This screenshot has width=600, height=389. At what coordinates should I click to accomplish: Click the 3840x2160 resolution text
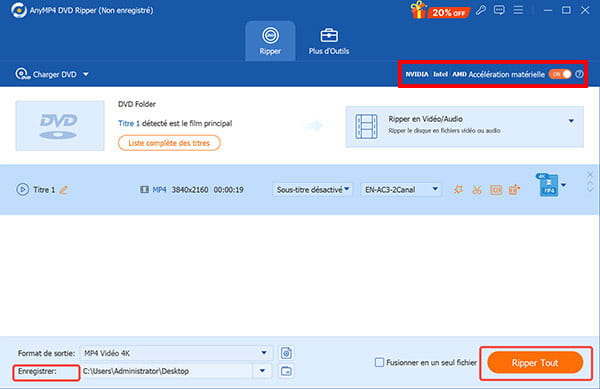coord(190,190)
